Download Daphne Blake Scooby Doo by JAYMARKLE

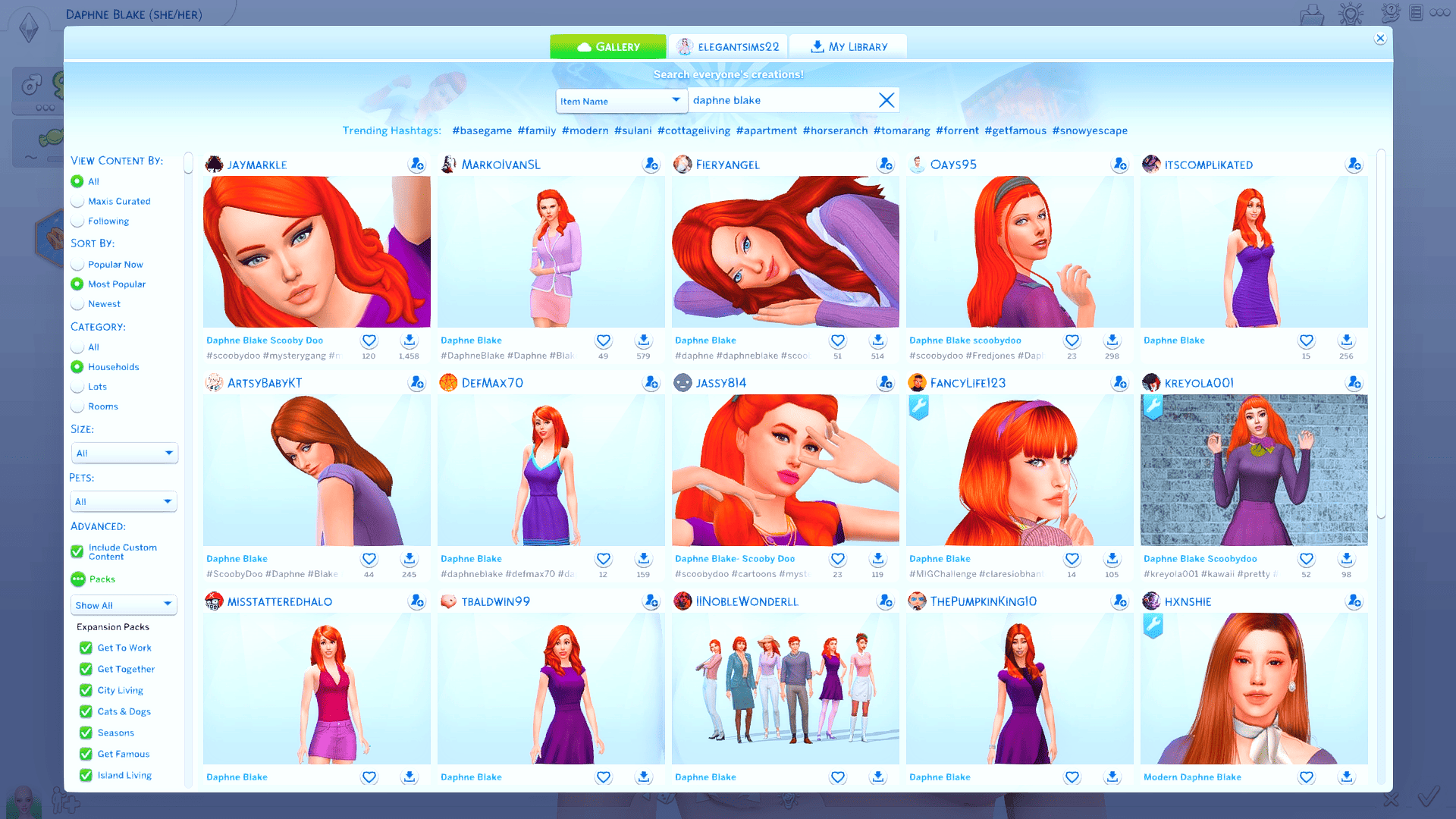409,340
